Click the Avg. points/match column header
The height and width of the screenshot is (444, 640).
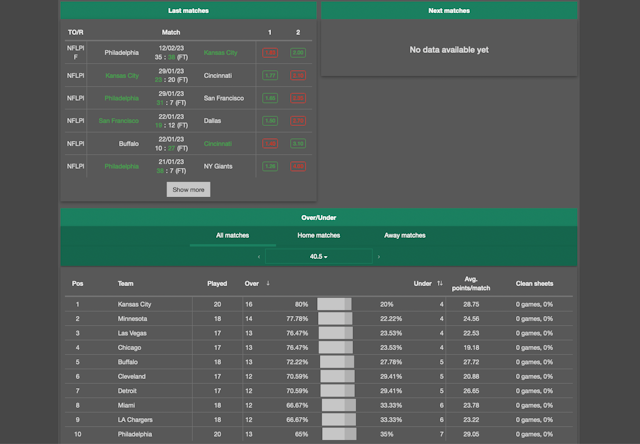[471, 283]
